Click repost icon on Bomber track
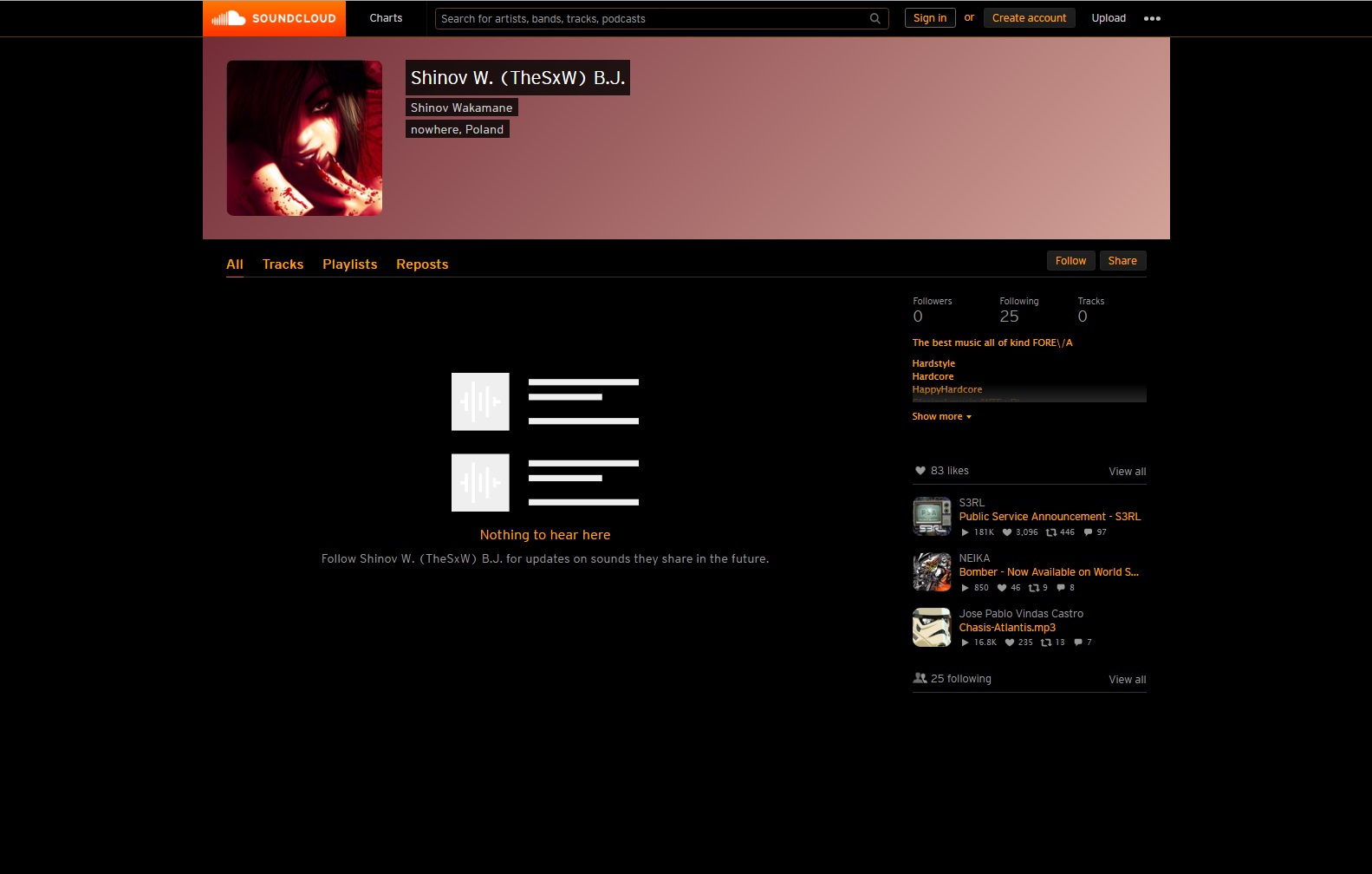 click(1033, 588)
